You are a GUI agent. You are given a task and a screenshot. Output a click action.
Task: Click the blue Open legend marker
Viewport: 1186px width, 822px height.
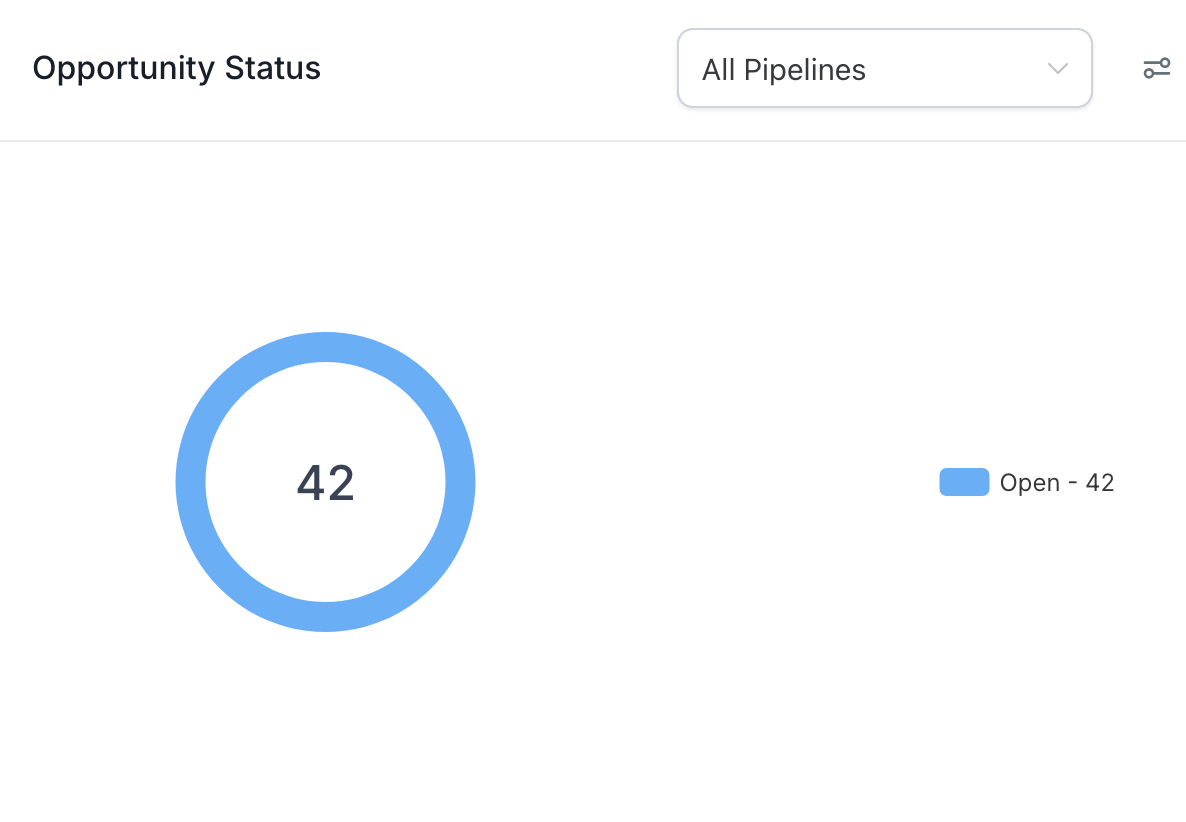(x=964, y=482)
